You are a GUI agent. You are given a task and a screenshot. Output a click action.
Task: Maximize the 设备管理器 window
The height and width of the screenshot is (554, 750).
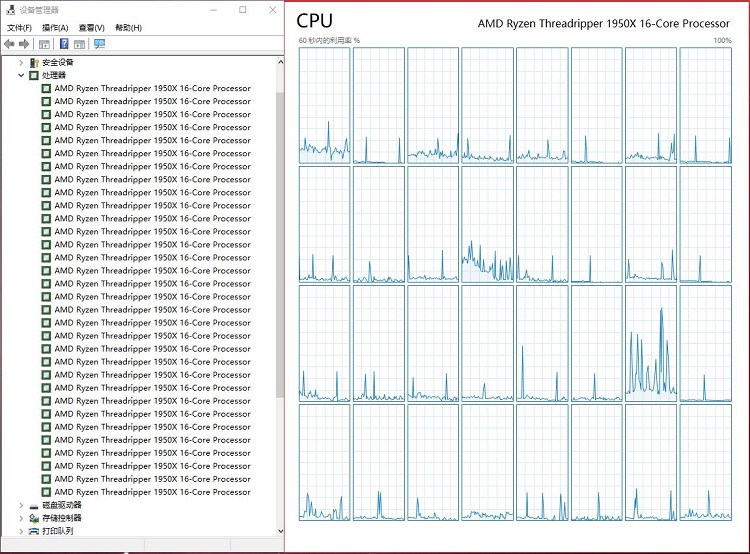(243, 10)
